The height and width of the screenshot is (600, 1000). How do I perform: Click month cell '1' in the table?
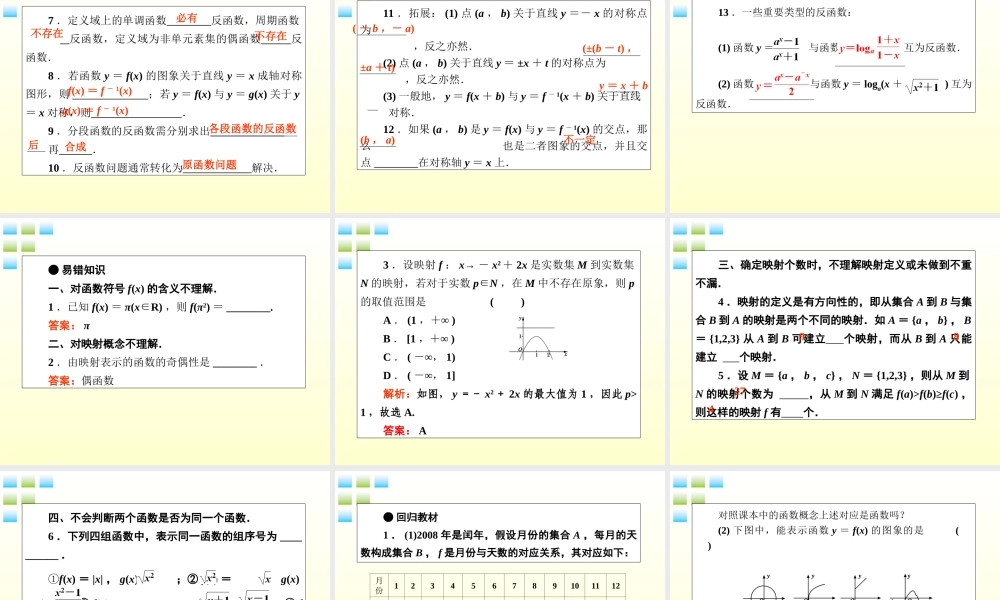[396, 585]
